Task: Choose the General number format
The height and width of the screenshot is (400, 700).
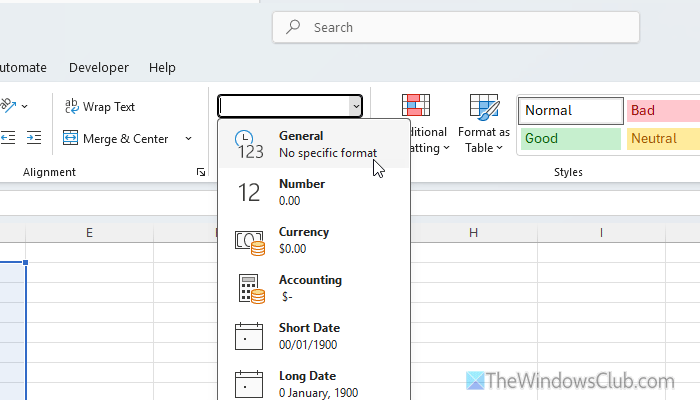Action: point(314,144)
